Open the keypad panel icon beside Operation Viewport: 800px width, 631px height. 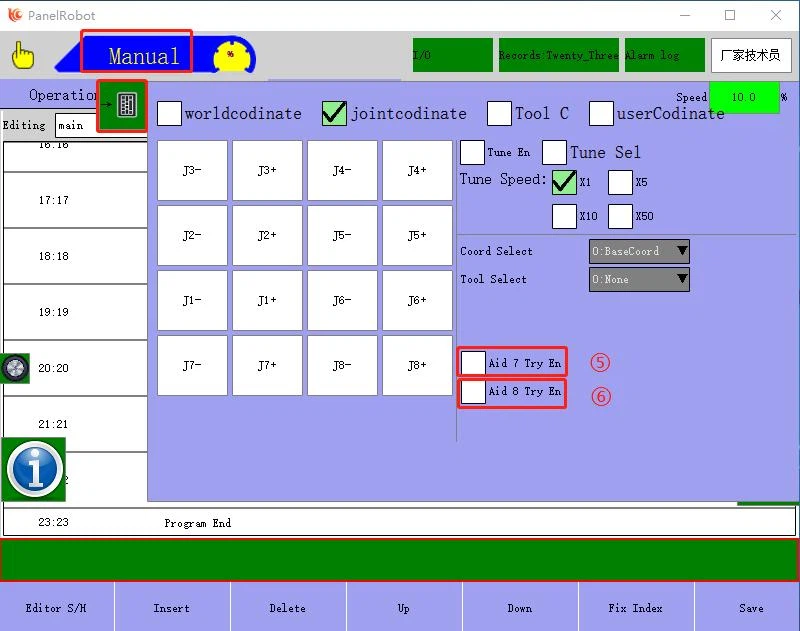click(x=125, y=105)
